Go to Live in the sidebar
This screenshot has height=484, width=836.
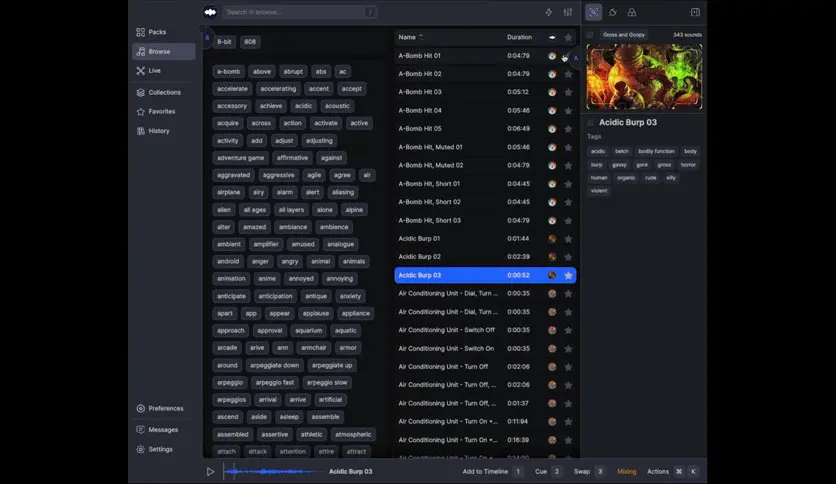pyautogui.click(x=164, y=71)
